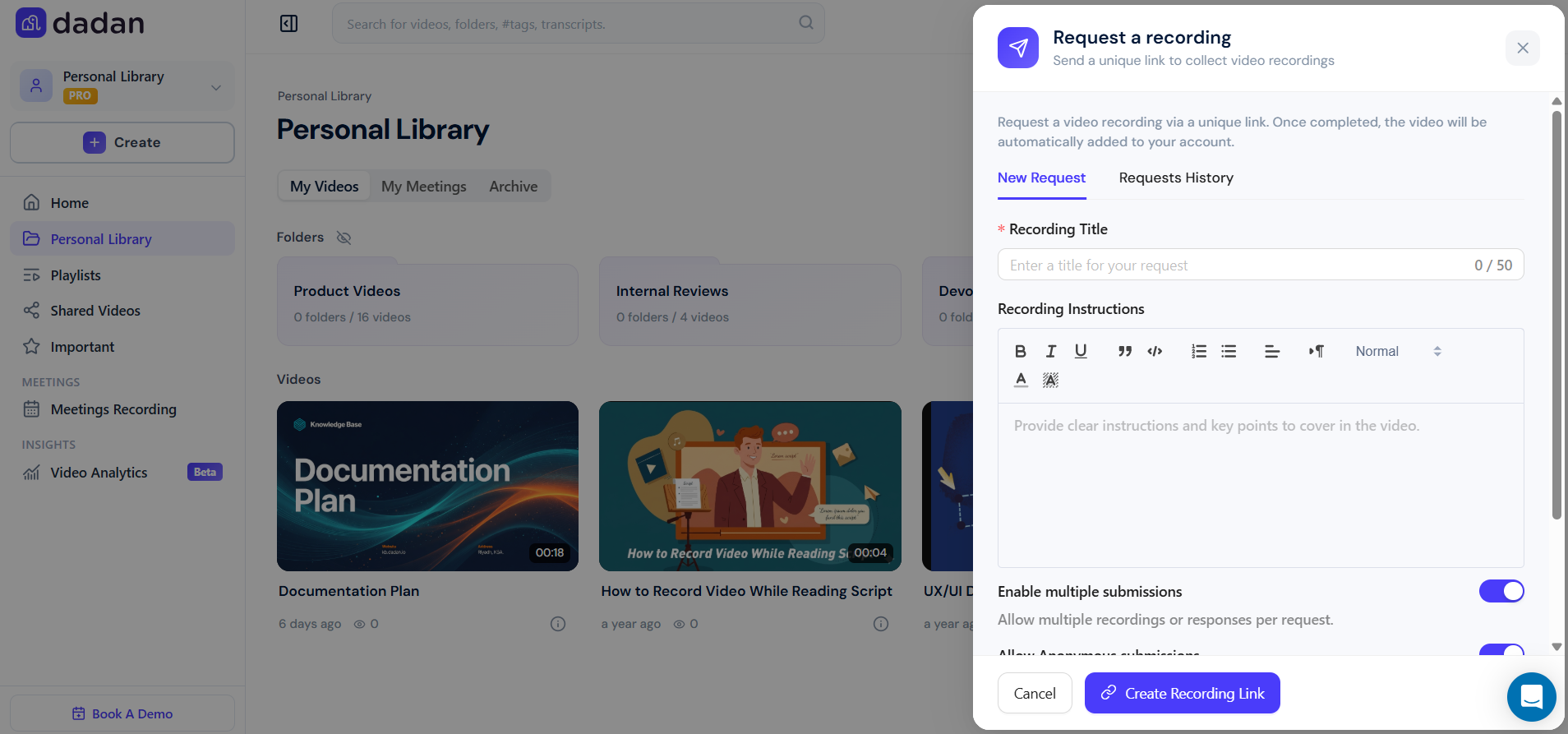Select the My Meetings tab
Screen dimensions: 1568x734
click(424, 187)
